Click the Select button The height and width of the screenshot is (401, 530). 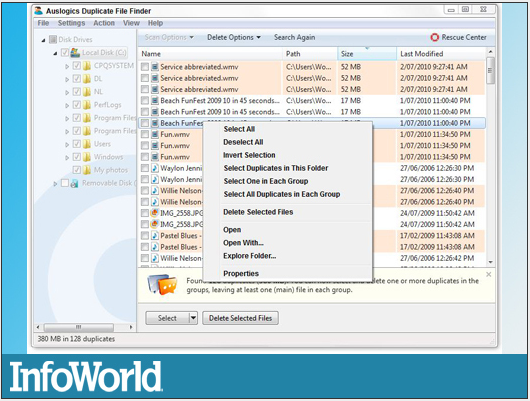(x=167, y=318)
